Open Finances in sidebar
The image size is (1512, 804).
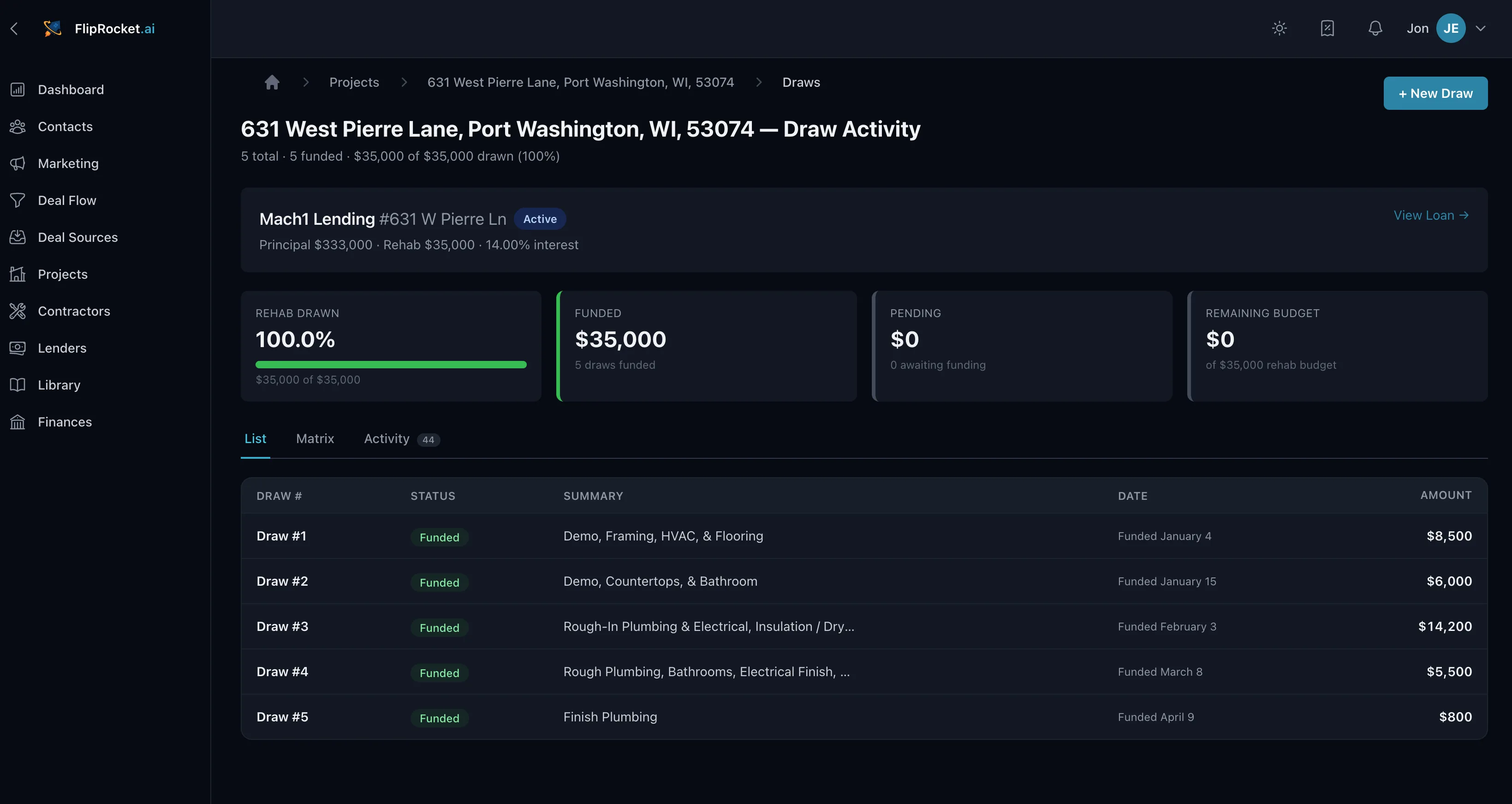65,422
